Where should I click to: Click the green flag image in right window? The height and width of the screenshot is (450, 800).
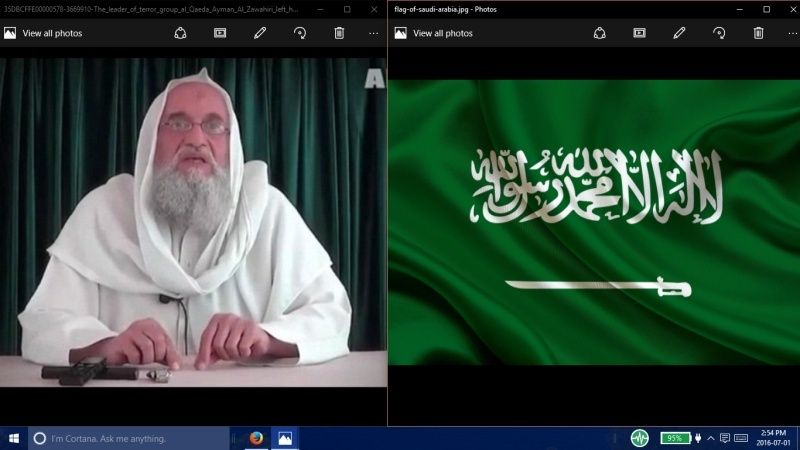click(594, 222)
